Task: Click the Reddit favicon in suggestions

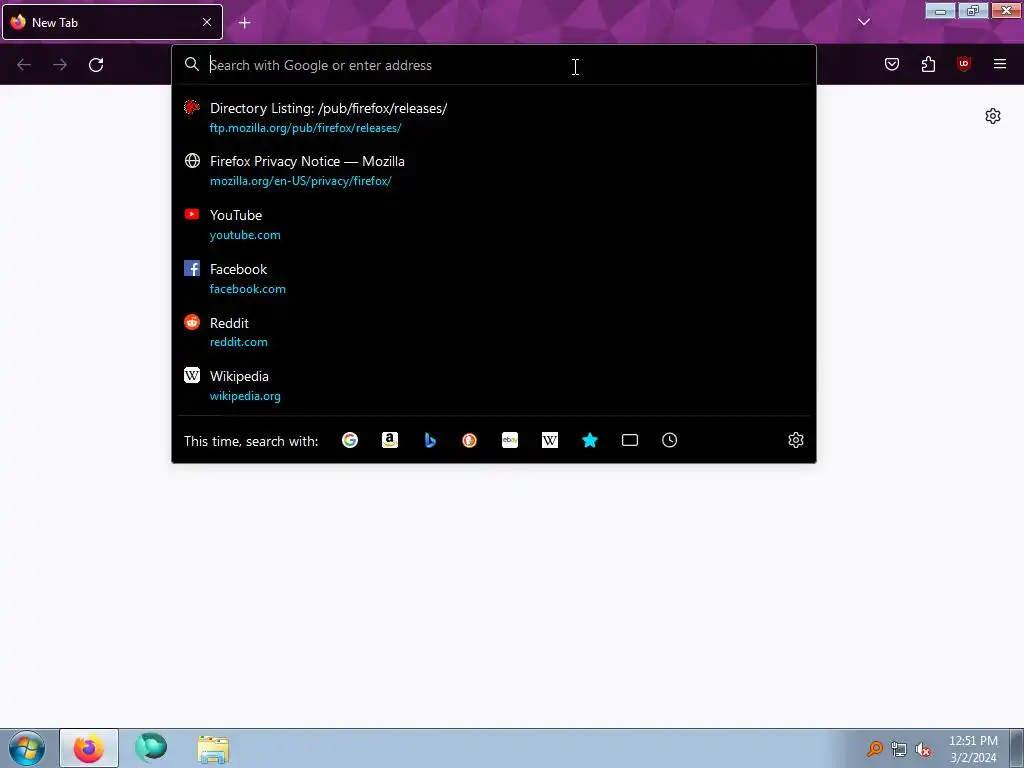Action: tap(192, 321)
